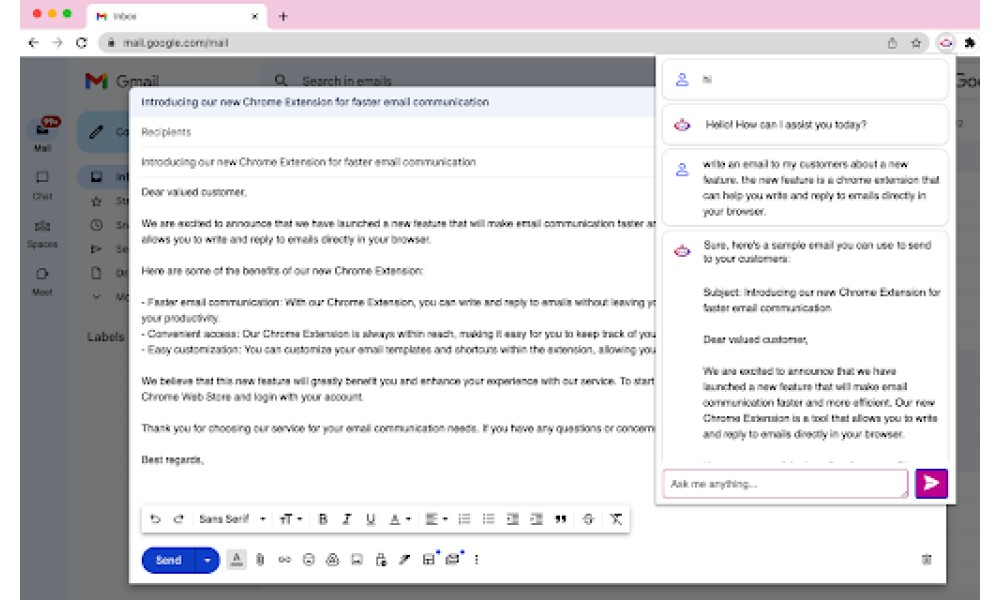Insert a link using the chain icon

[x=284, y=560]
